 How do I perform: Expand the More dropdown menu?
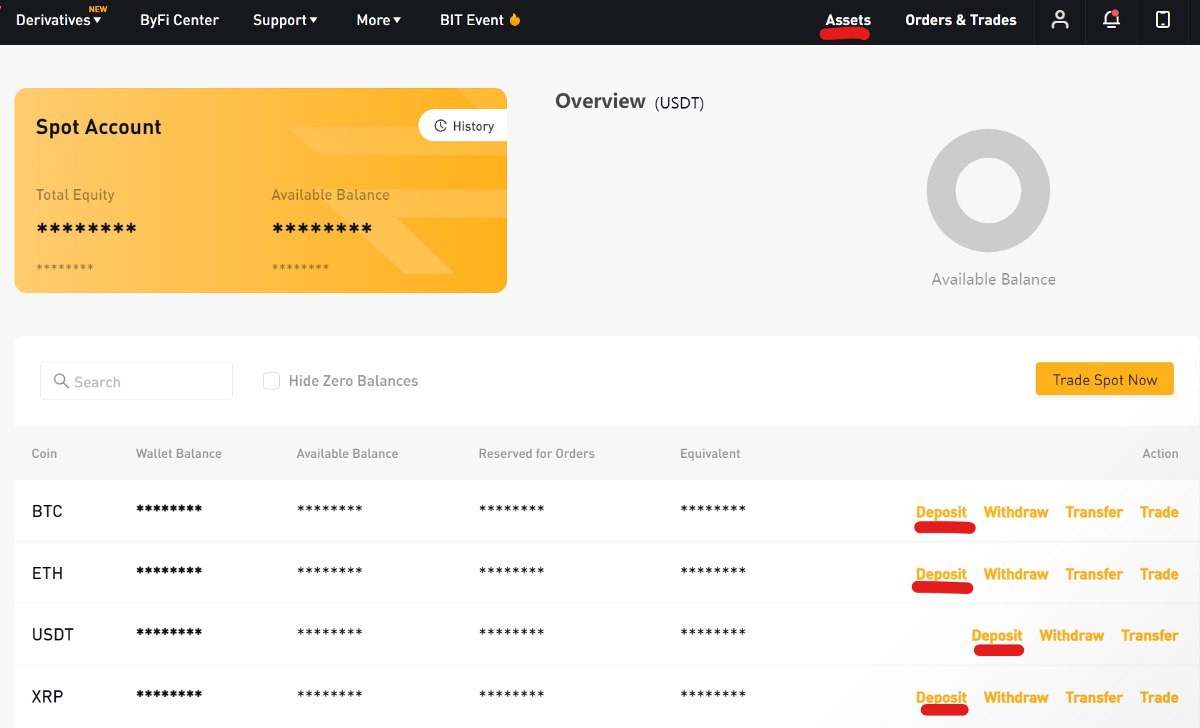click(x=379, y=20)
